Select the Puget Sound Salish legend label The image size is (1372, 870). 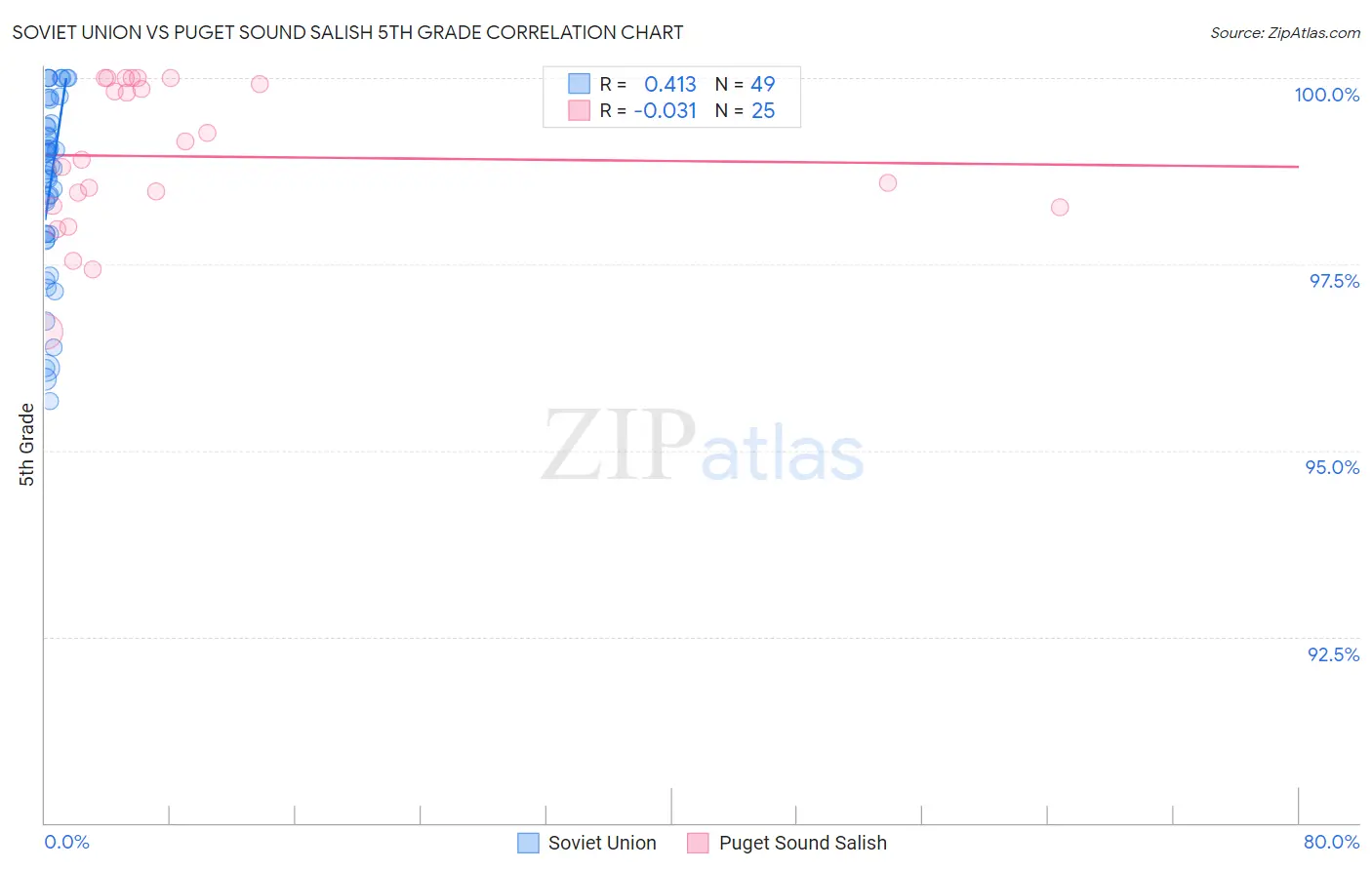803,843
